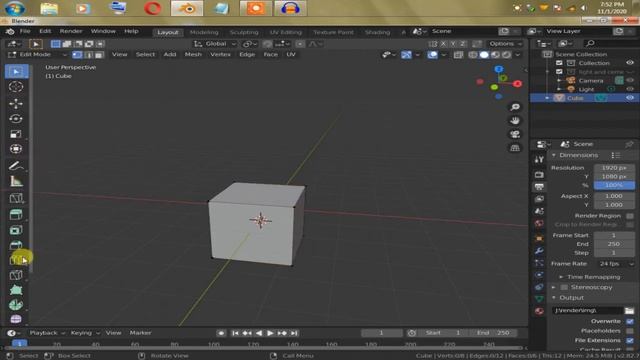This screenshot has width=640, height=360.
Task: Open the File menu
Action: click(25, 31)
